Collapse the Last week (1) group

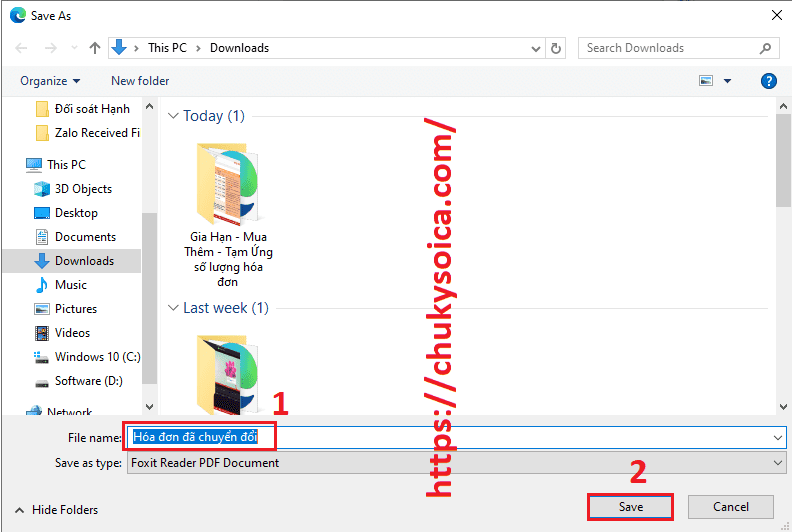[x=173, y=308]
